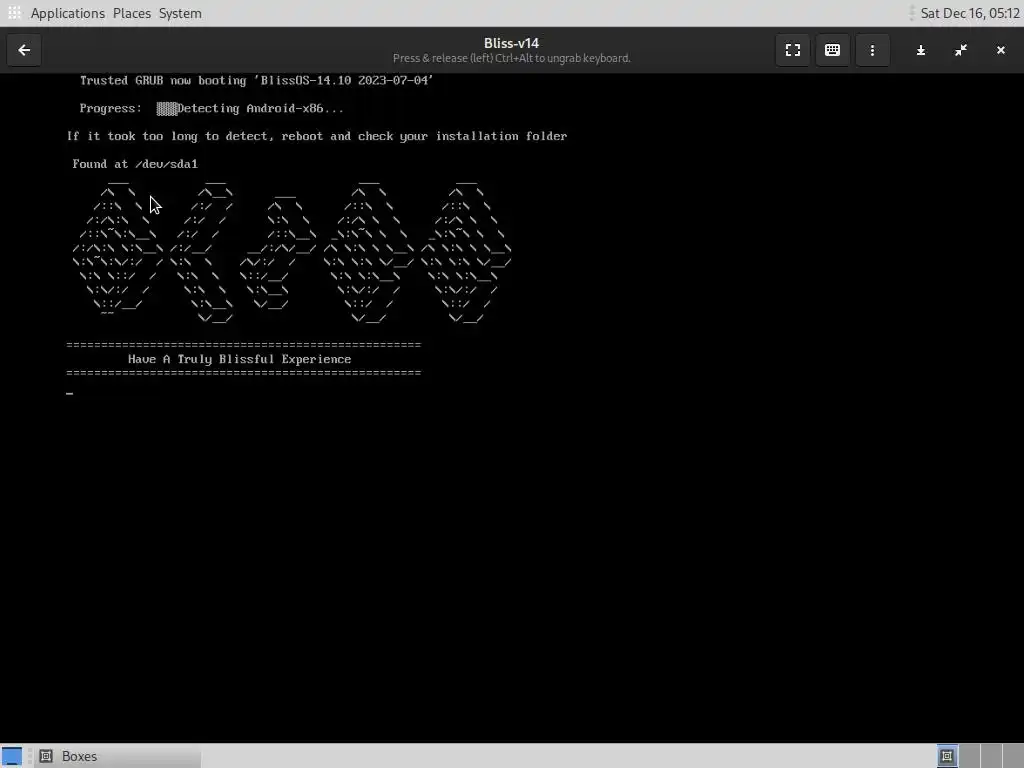1024x768 pixels.
Task: Open the System menu
Action: (180, 13)
